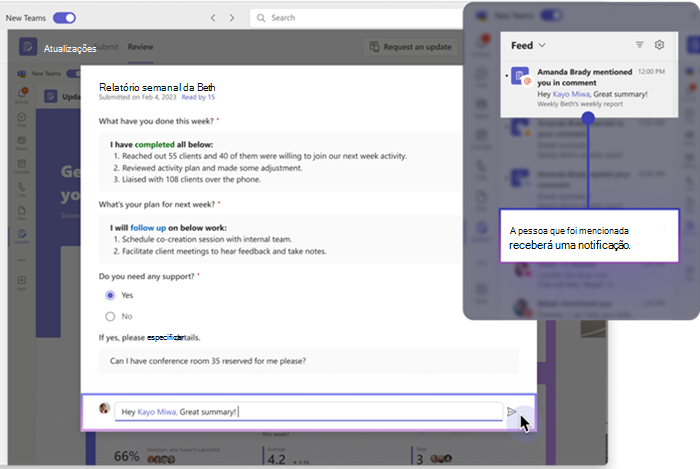Viewport: 700px width, 469px height.
Task: Open Chat in the left sidebar
Action: 22,119
